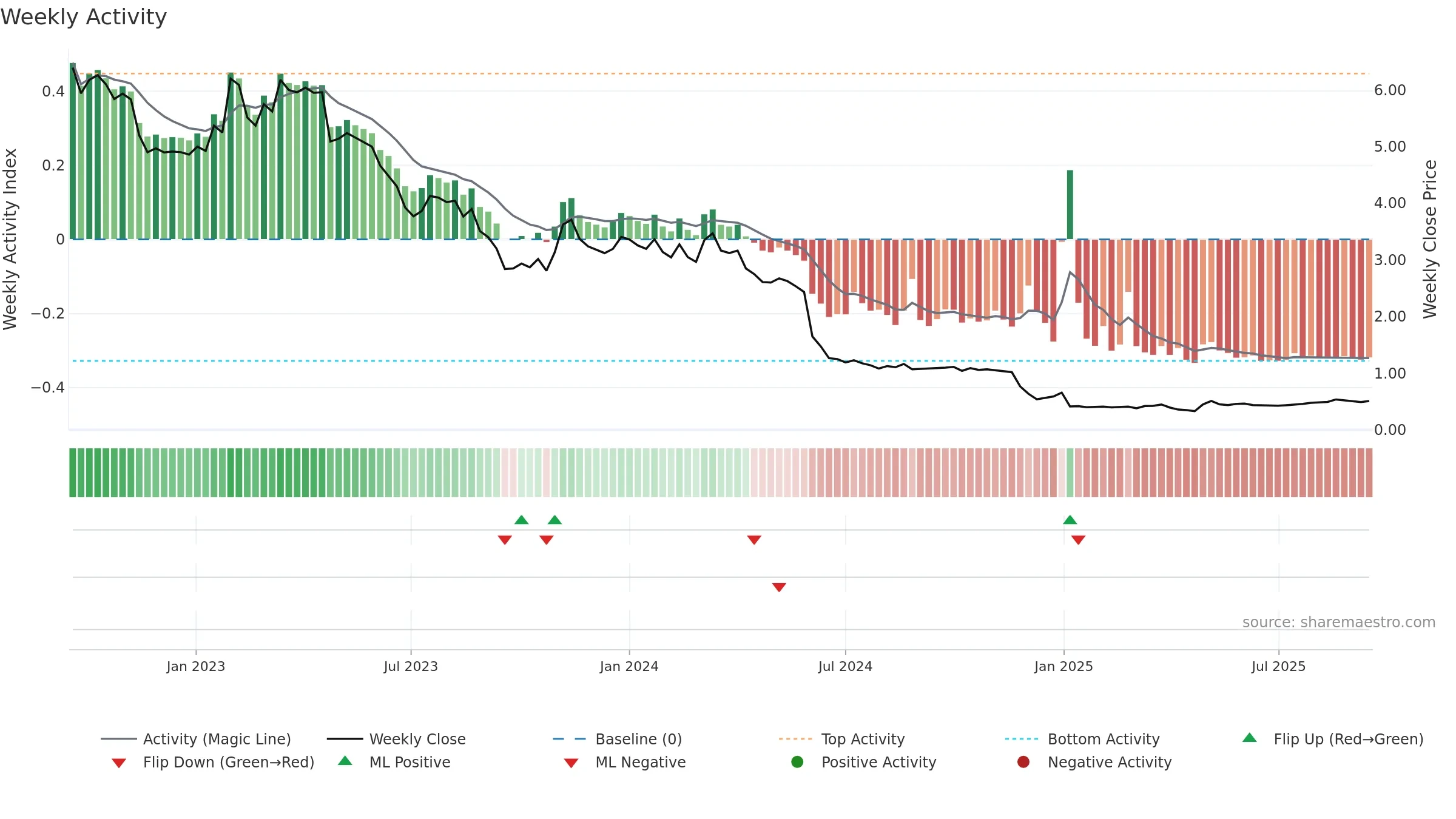Click the Jan 2025 x-axis label
The height and width of the screenshot is (819, 1456).
(1063, 666)
